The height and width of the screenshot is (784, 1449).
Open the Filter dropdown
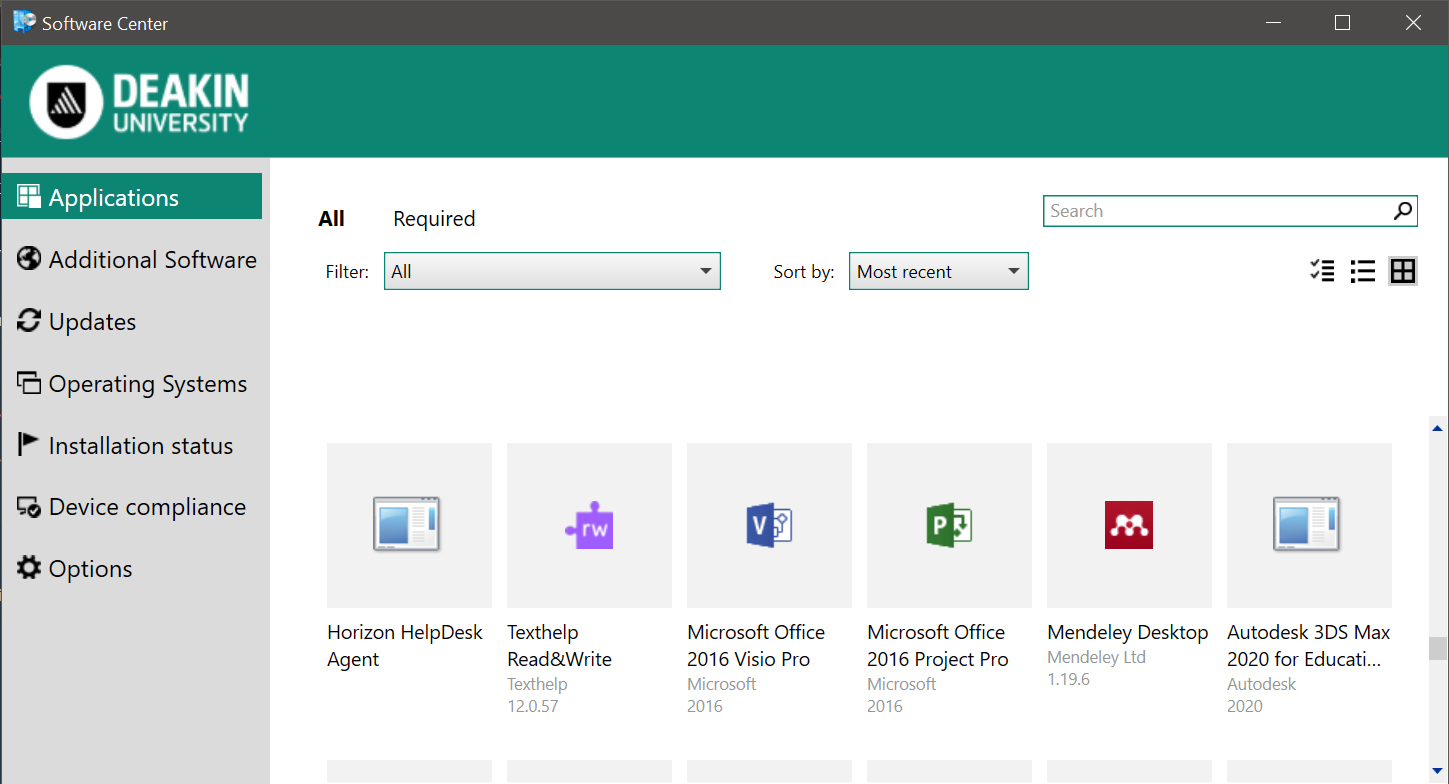pyautogui.click(x=552, y=270)
